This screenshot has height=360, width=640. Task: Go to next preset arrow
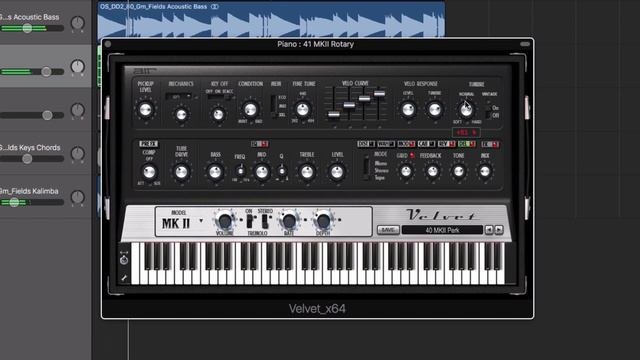click(x=499, y=230)
